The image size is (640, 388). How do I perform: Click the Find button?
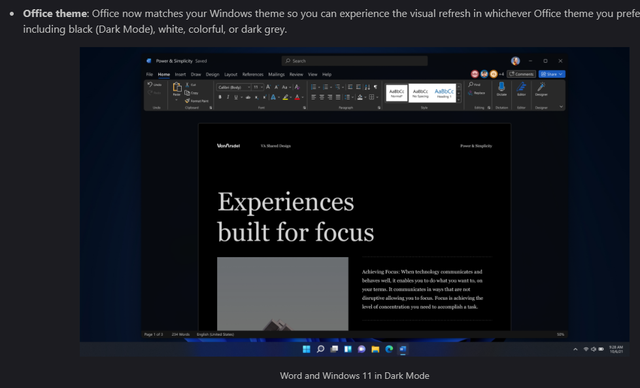(475, 85)
